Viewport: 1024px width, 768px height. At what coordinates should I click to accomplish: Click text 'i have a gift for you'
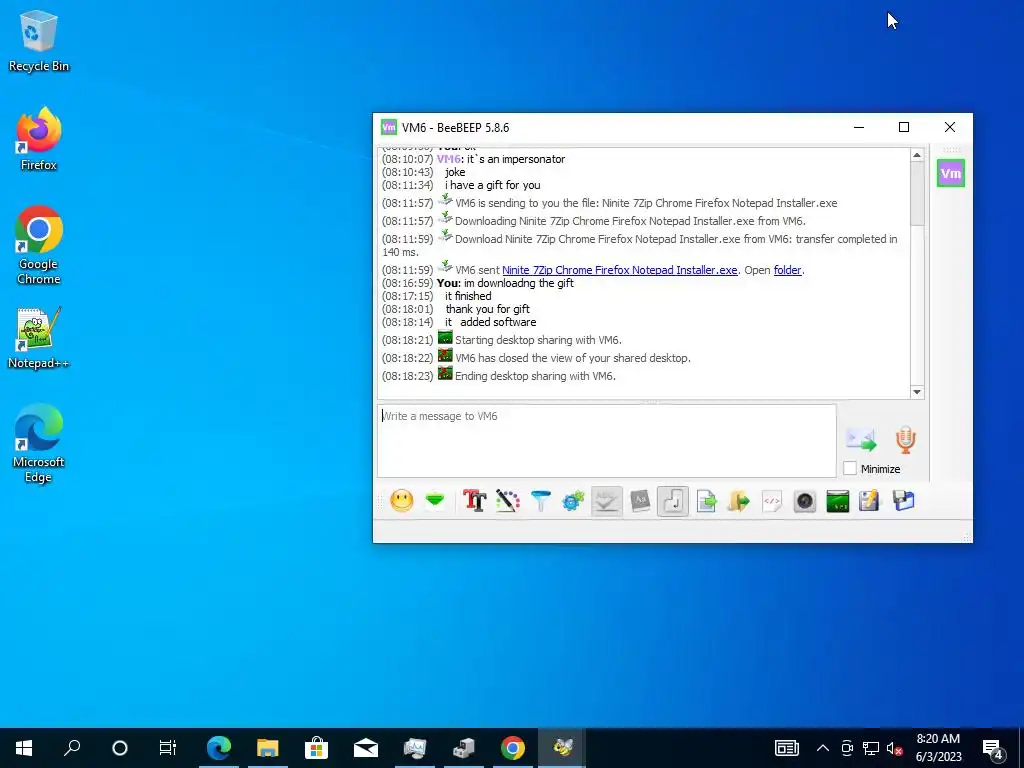coord(492,185)
